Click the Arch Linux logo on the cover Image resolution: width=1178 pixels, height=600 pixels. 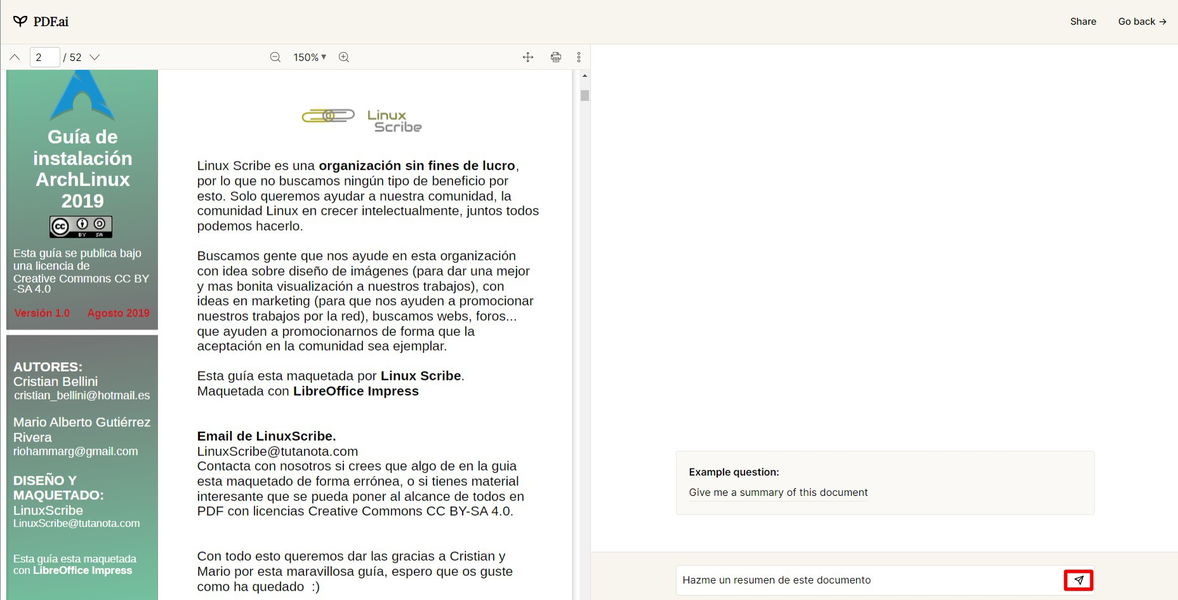[x=82, y=95]
